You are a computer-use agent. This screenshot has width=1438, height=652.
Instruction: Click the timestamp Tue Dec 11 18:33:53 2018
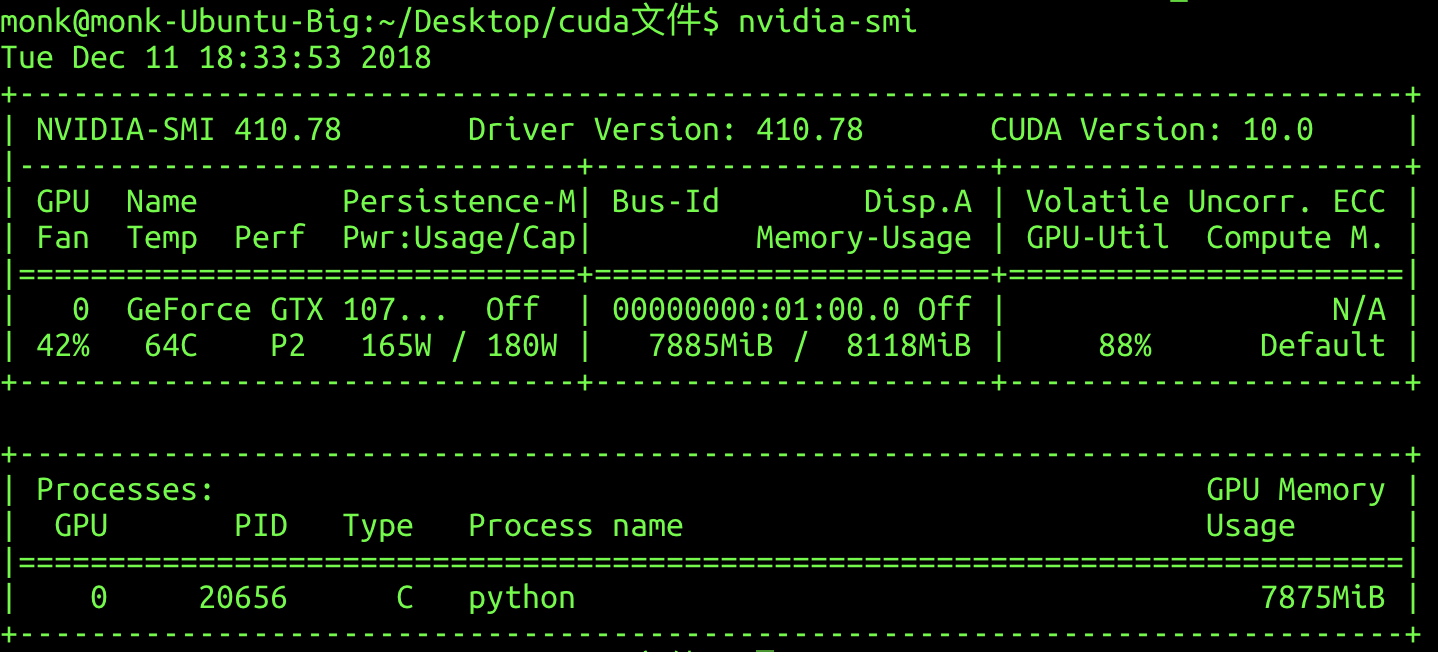[216, 57]
